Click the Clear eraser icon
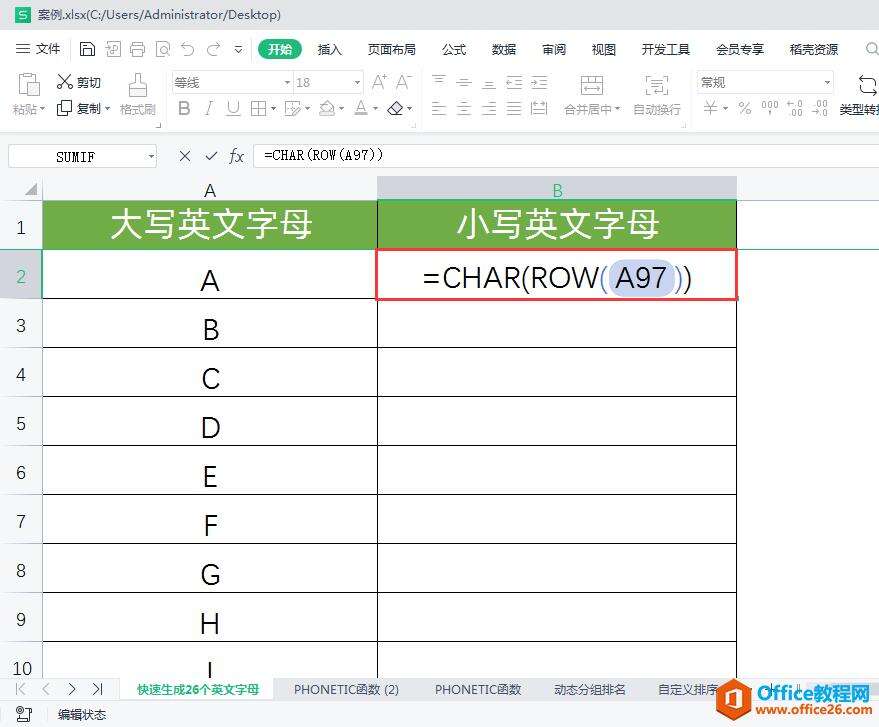This screenshot has width=879, height=727. tap(396, 108)
